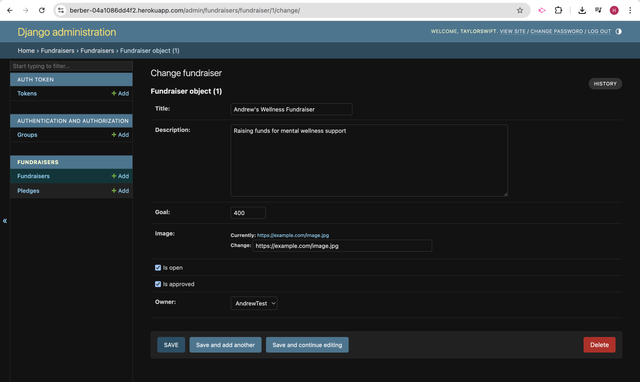Open the History button

pos(605,84)
